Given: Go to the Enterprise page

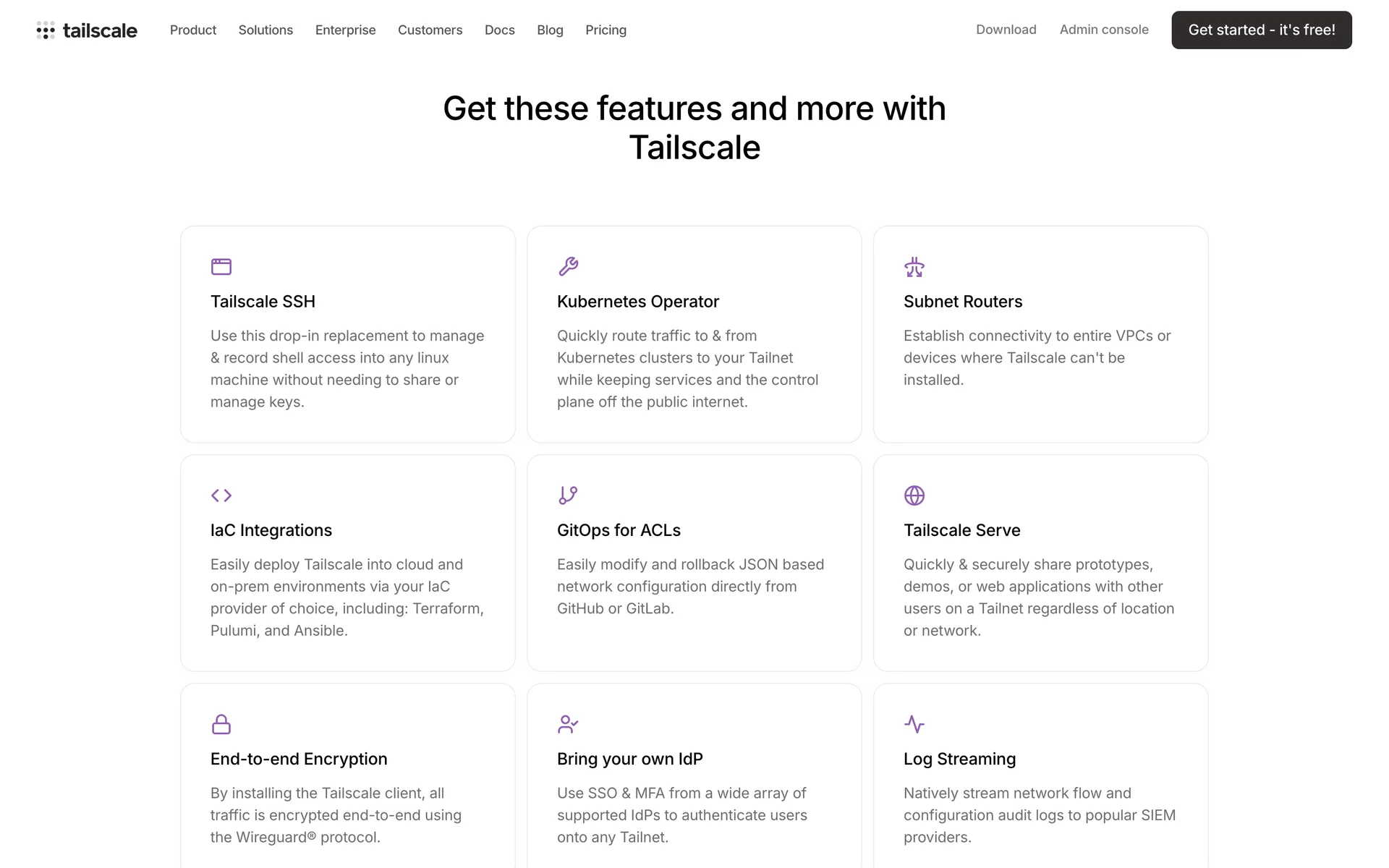Looking at the screenshot, I should tap(345, 30).
